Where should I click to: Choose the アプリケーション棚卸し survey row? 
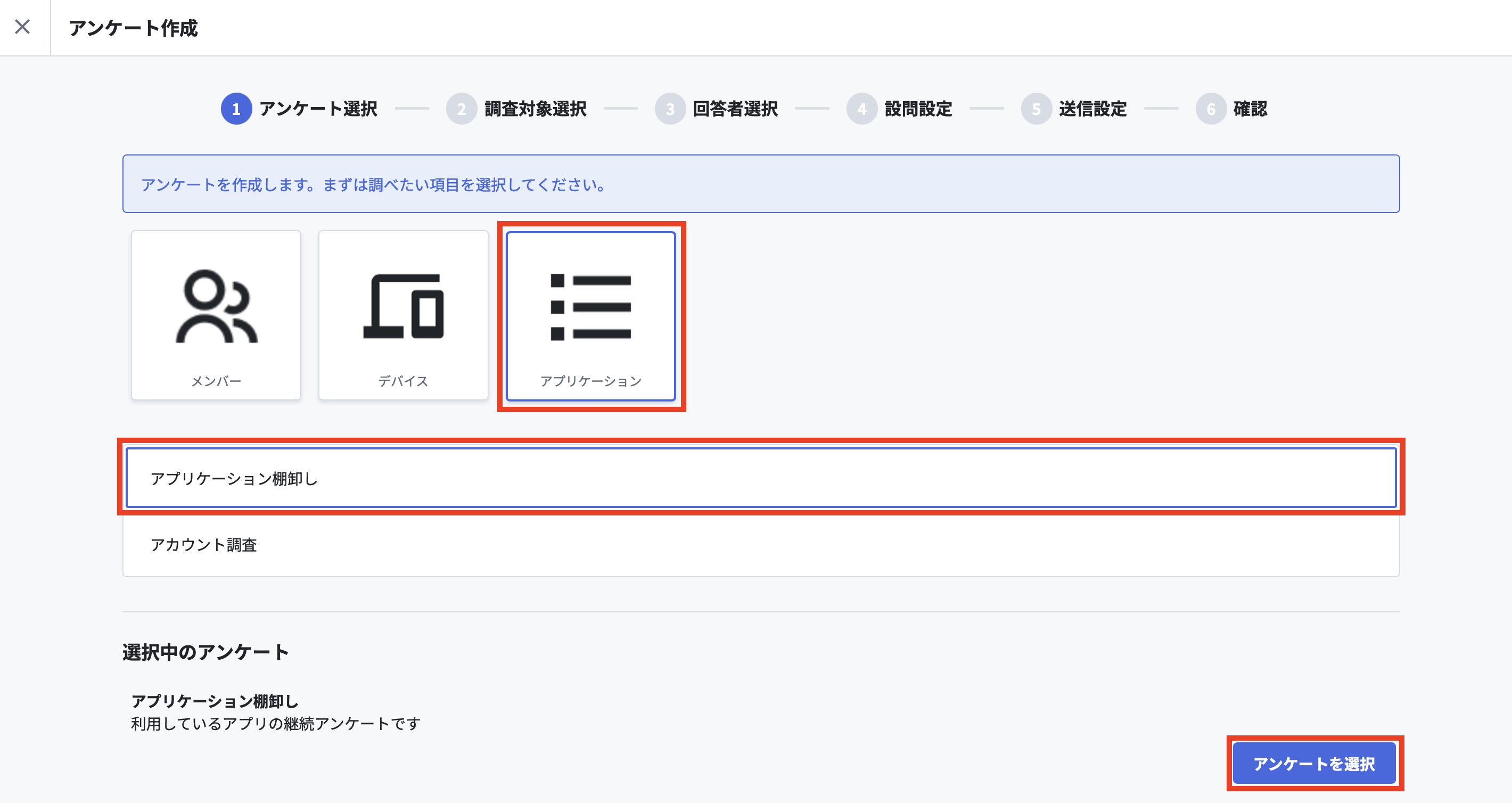pyautogui.click(x=761, y=477)
